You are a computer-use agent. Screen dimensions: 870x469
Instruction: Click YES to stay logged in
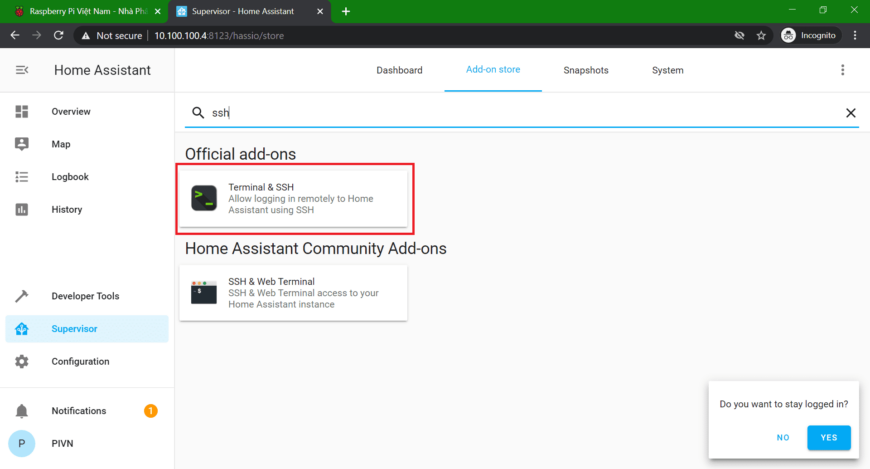(x=828, y=437)
